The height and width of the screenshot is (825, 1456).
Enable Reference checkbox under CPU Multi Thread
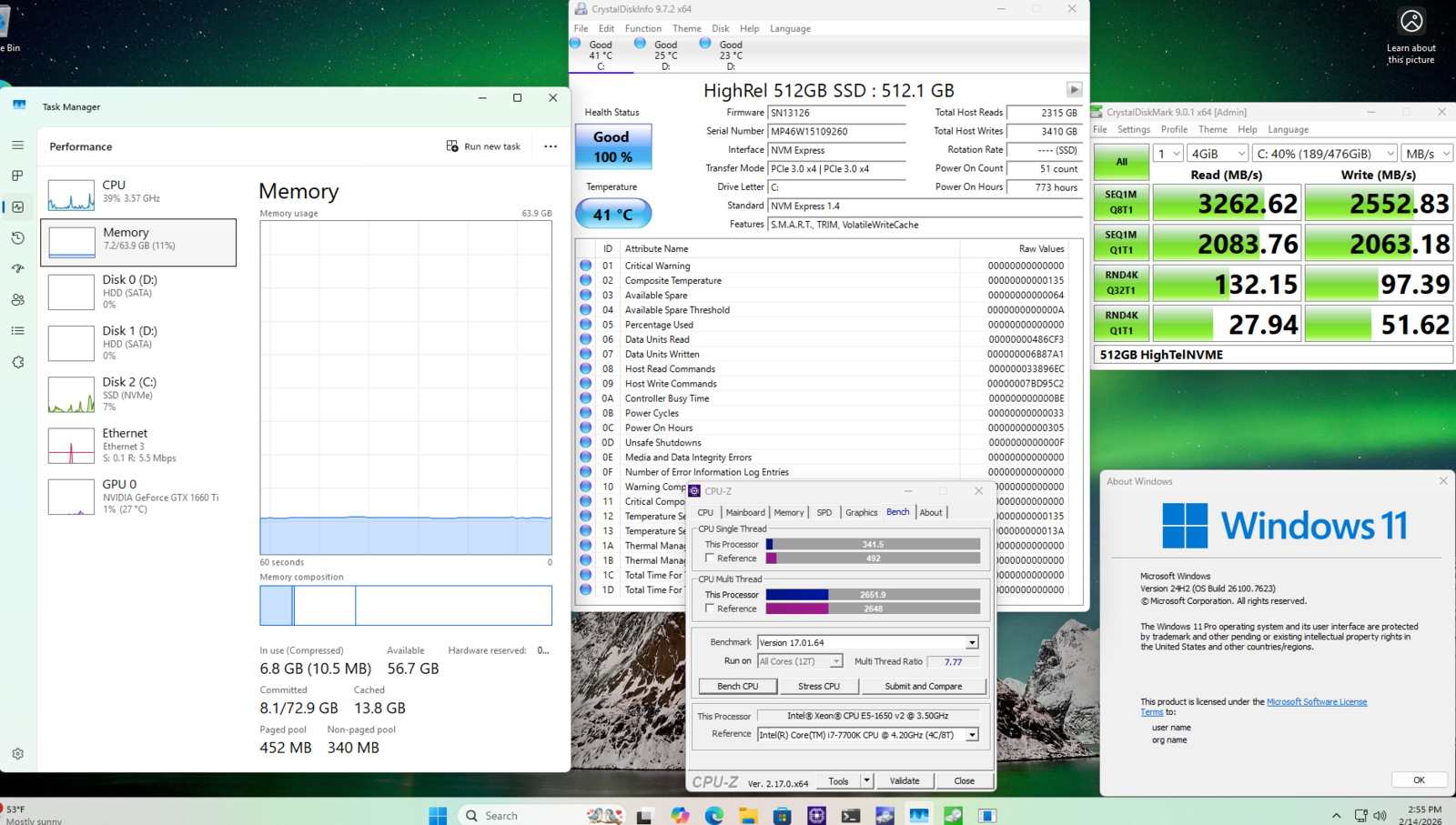coord(710,609)
